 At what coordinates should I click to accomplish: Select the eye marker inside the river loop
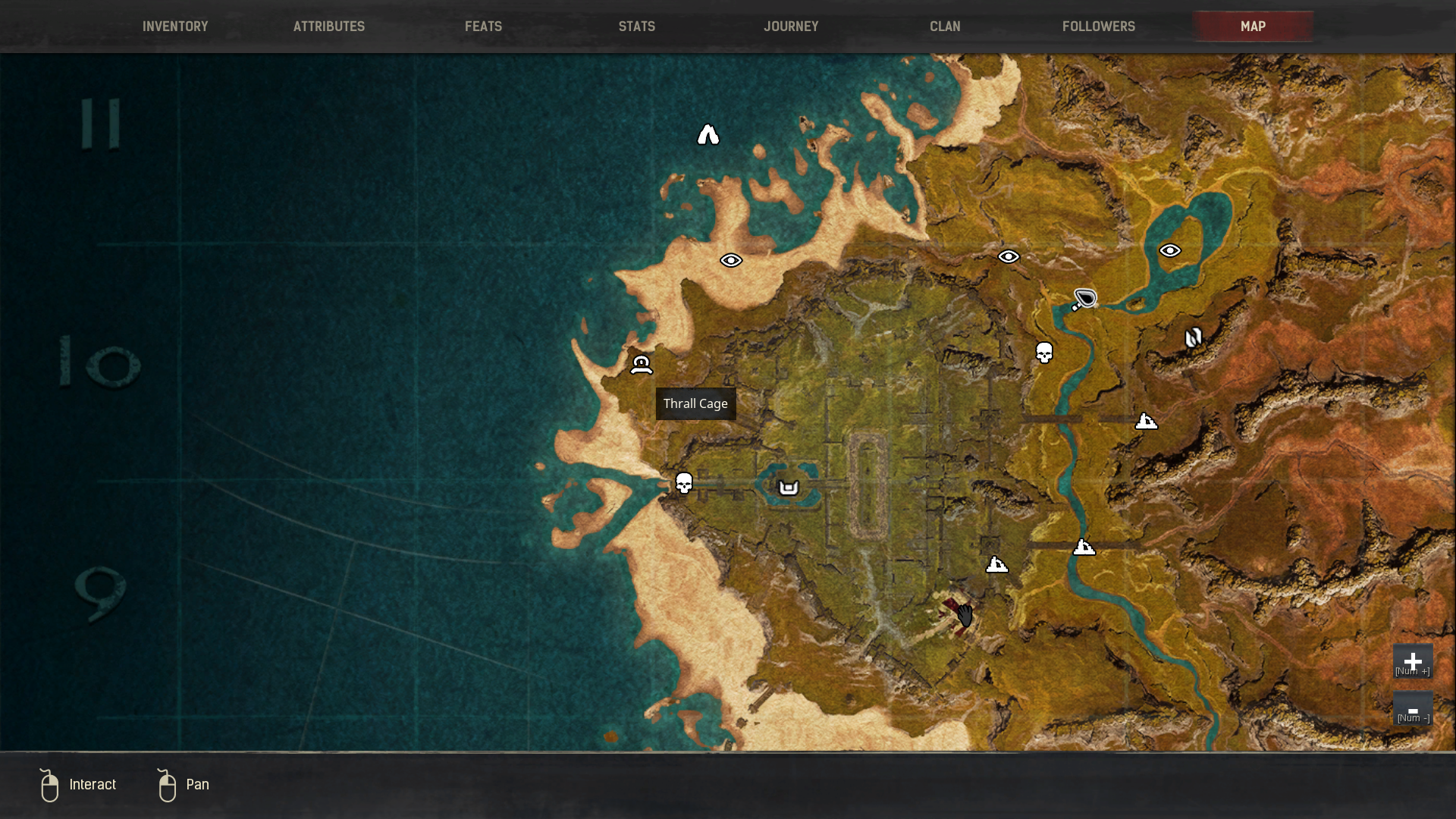pos(1169,250)
